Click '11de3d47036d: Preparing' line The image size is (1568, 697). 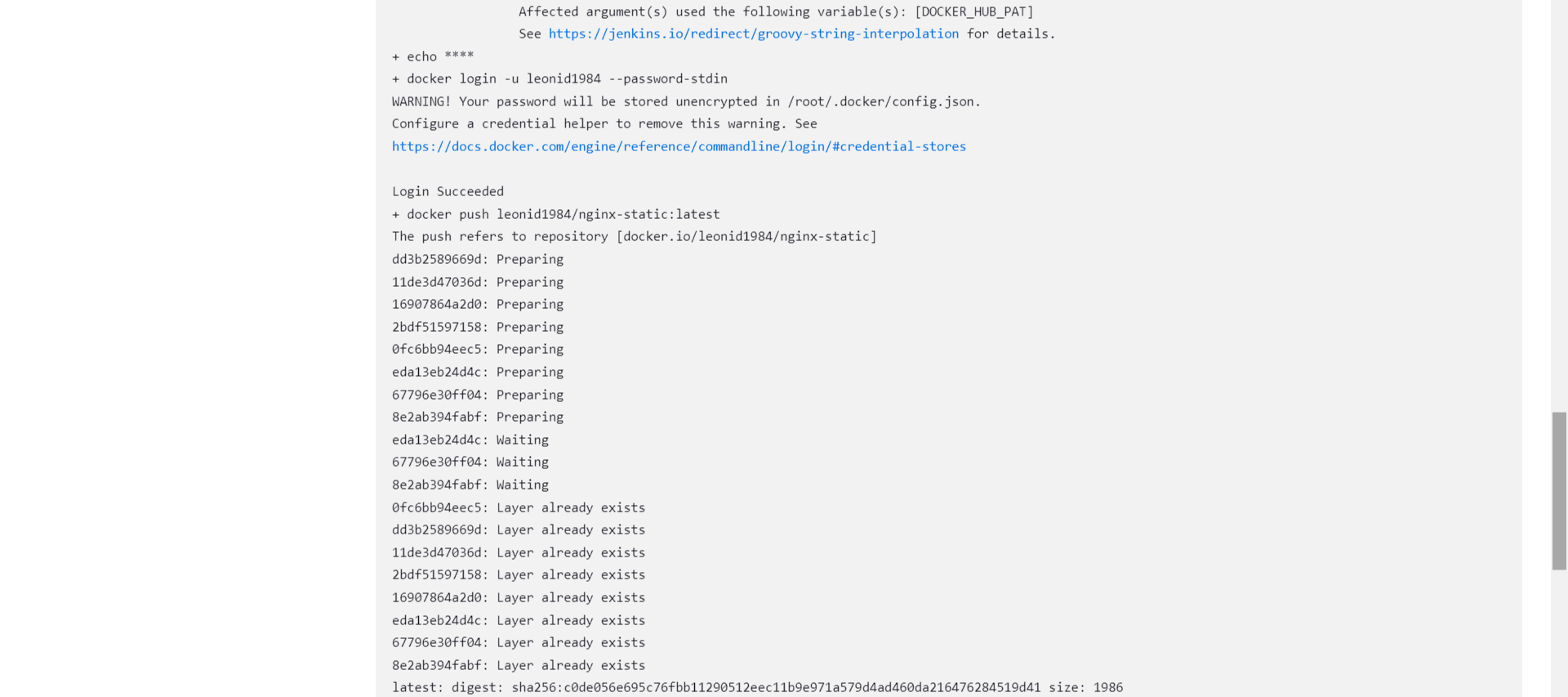pyautogui.click(x=478, y=282)
